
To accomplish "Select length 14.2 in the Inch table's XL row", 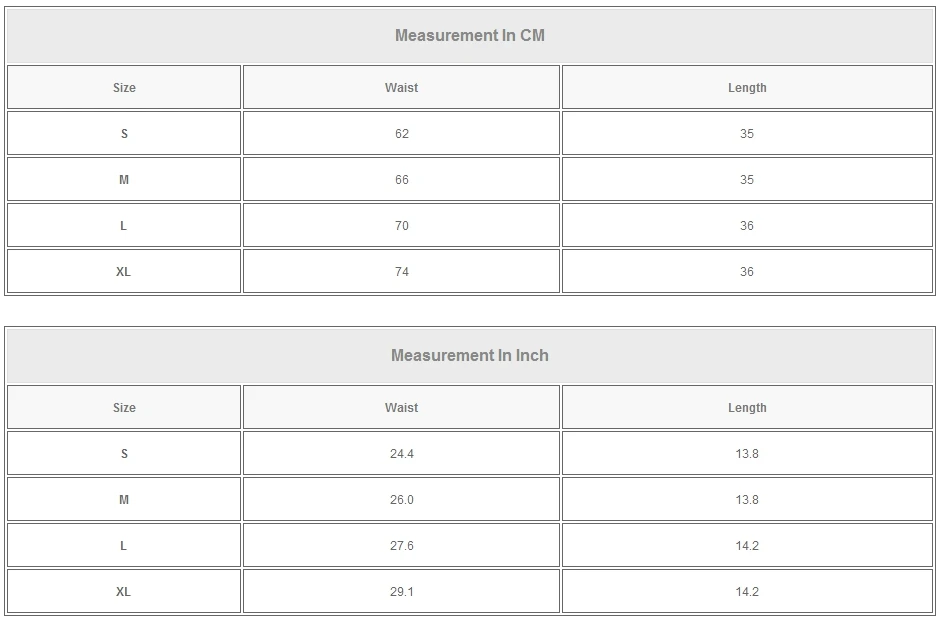I will [x=747, y=592].
